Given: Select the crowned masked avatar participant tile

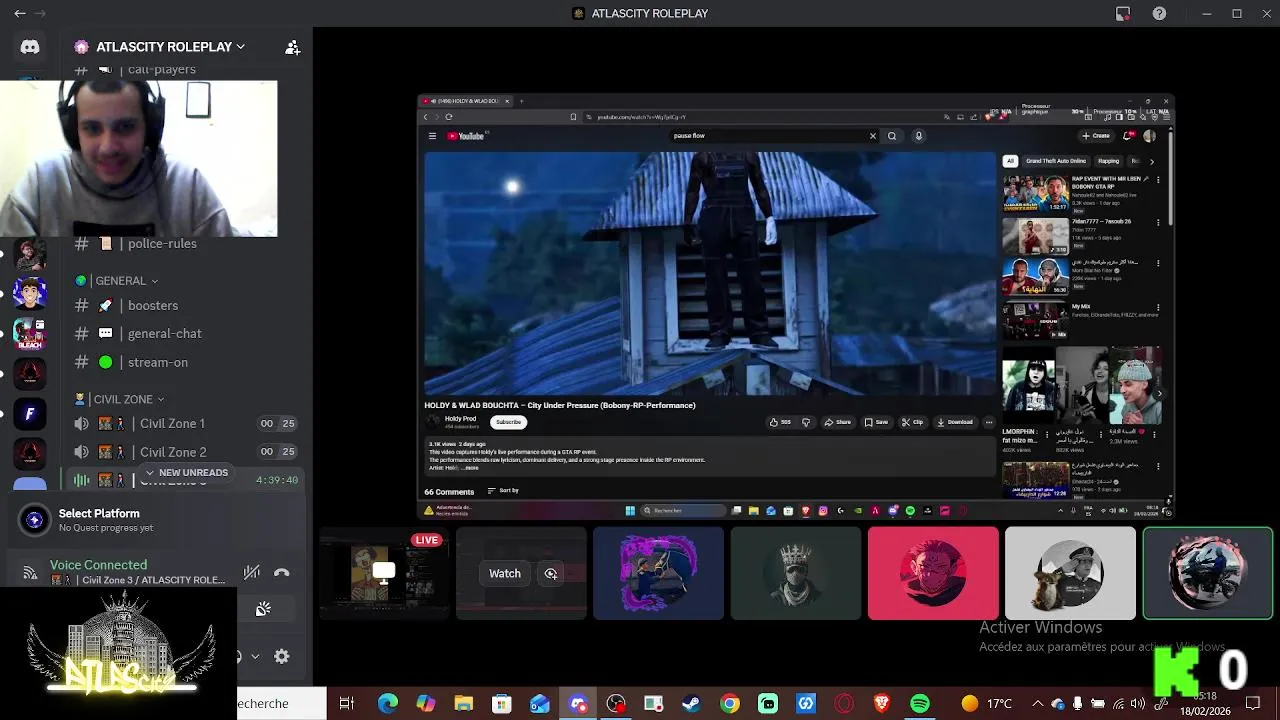Looking at the screenshot, I should (x=795, y=573).
